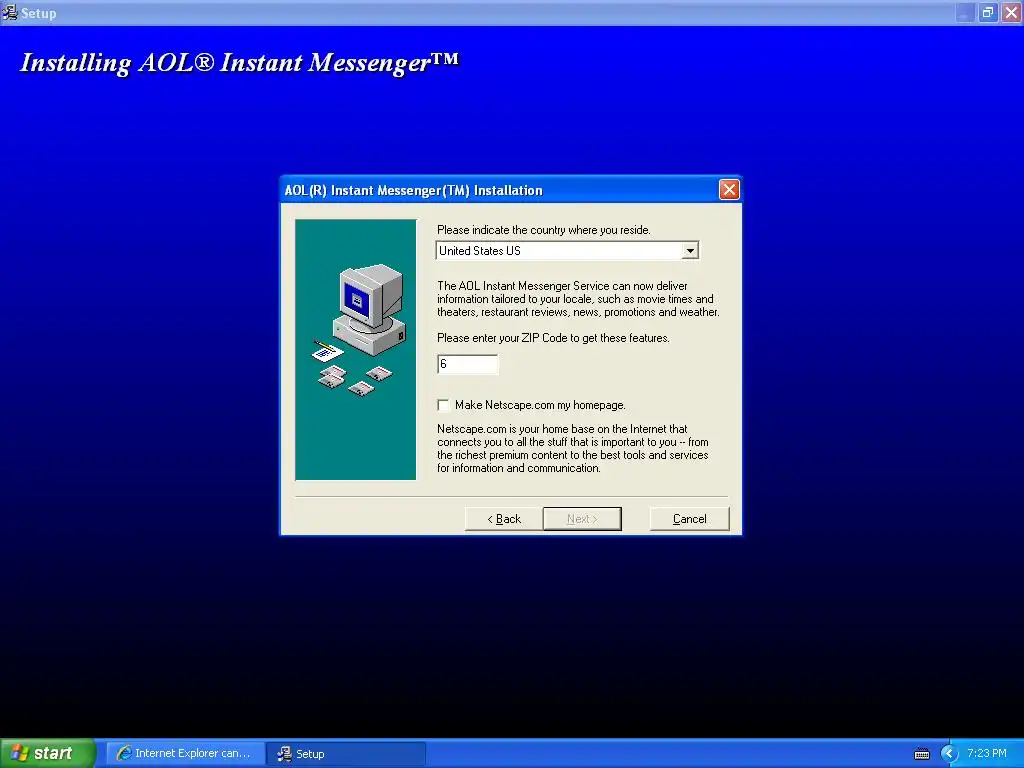This screenshot has height=768, width=1024.
Task: Close the outer Setup window
Action: pyautogui.click(x=1012, y=12)
